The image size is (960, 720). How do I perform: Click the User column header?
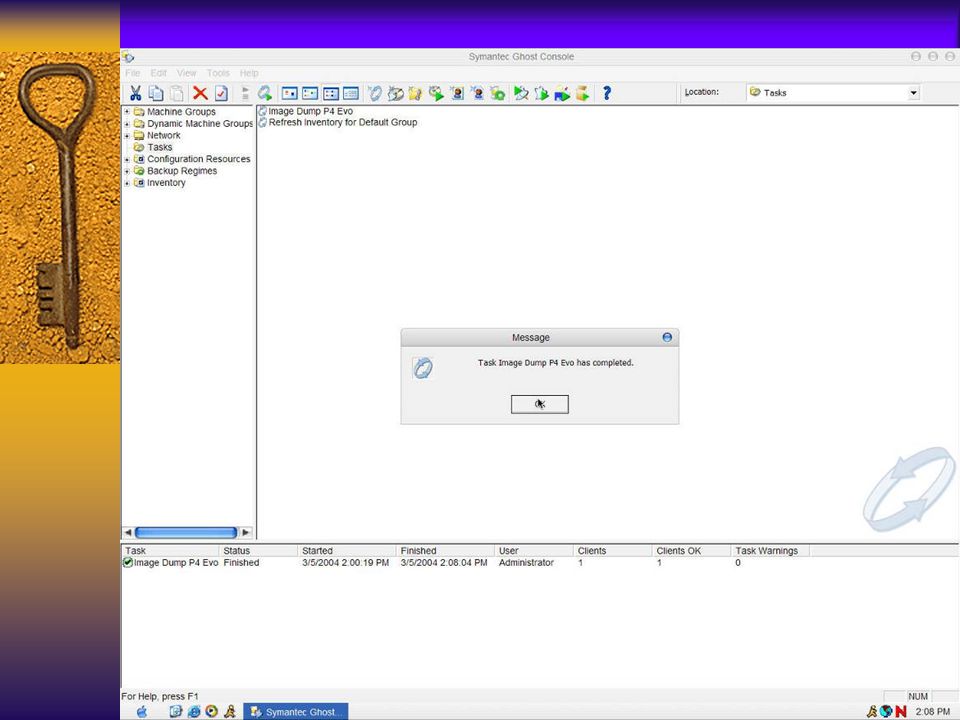click(x=534, y=550)
